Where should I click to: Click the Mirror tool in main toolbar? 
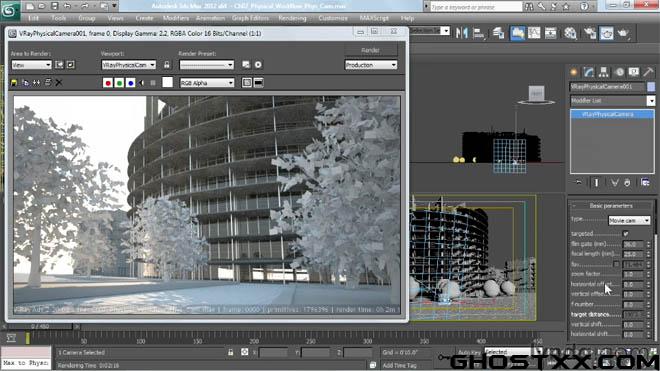point(462,33)
